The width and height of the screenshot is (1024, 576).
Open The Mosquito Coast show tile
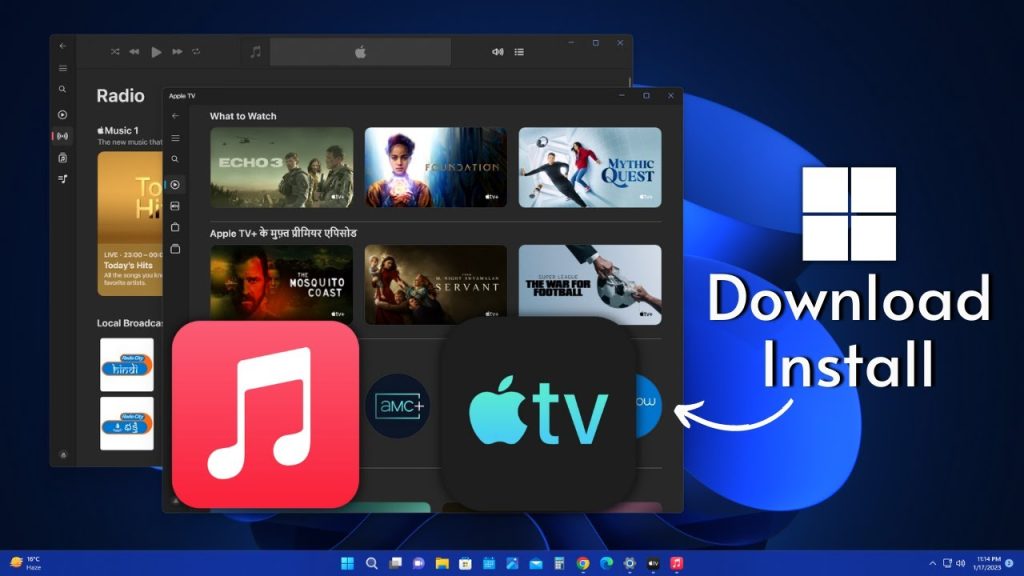(x=281, y=285)
